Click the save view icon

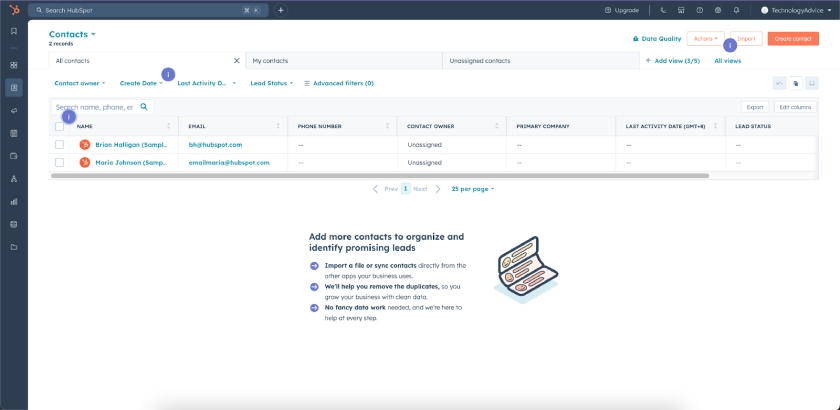tap(812, 83)
